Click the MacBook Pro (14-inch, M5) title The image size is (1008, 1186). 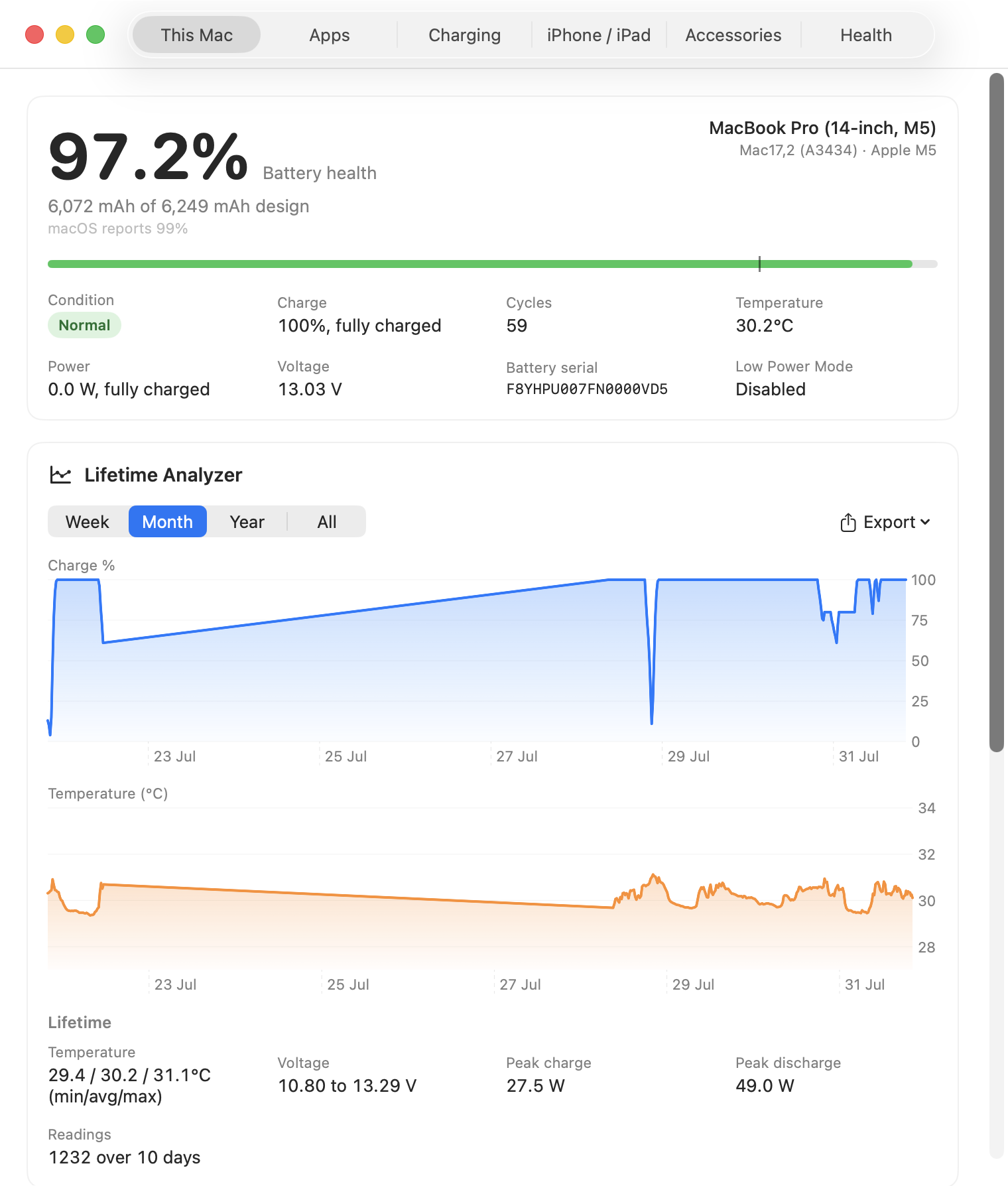coord(822,128)
